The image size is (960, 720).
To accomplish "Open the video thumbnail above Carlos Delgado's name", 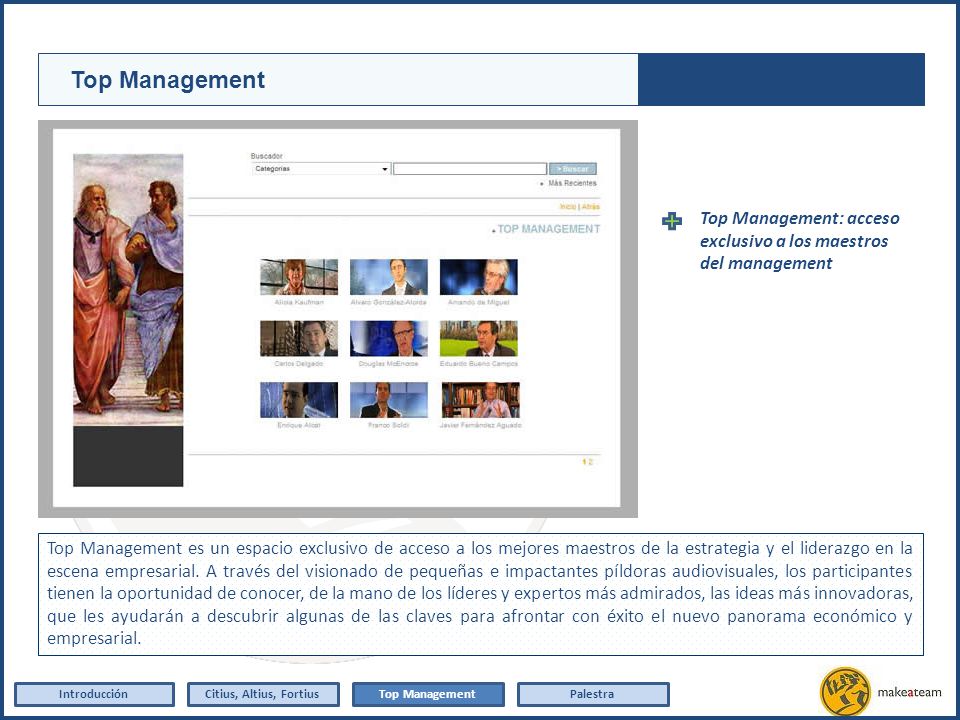I will coord(299,338).
